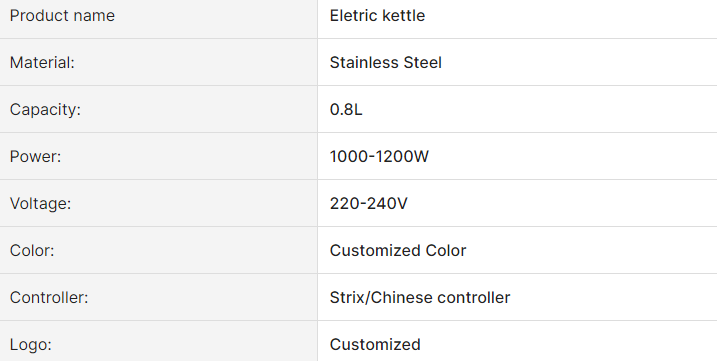Image resolution: width=717 pixels, height=361 pixels.
Task: Click the Capacity: label cell
Action: click(x=159, y=109)
